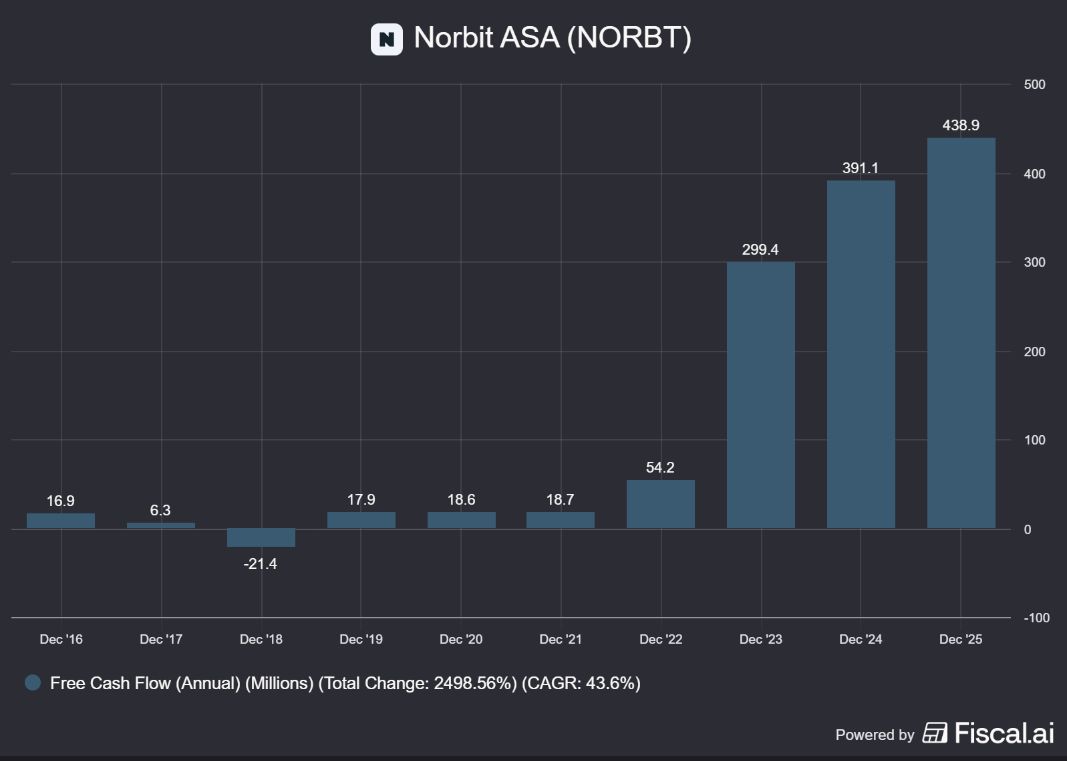Select the Dec '23 bar labeled 299.4
The image size is (1067, 761).
[761, 395]
